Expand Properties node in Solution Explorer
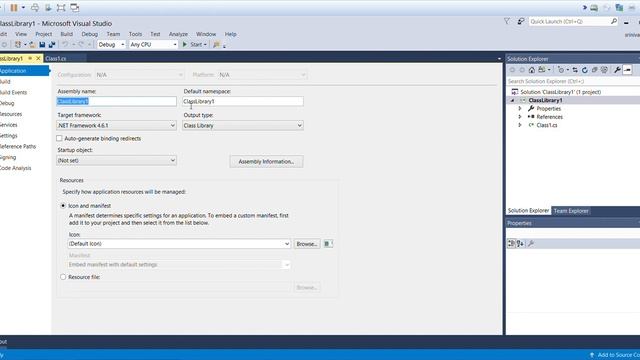 click(520, 109)
